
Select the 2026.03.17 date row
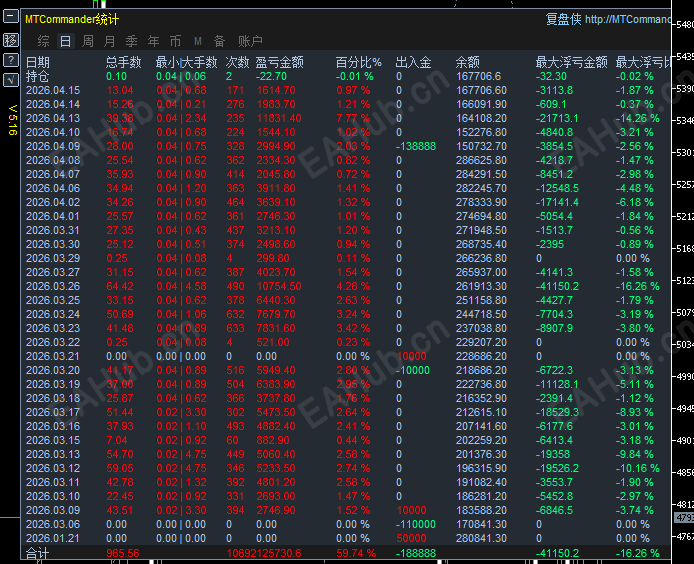pos(53,412)
